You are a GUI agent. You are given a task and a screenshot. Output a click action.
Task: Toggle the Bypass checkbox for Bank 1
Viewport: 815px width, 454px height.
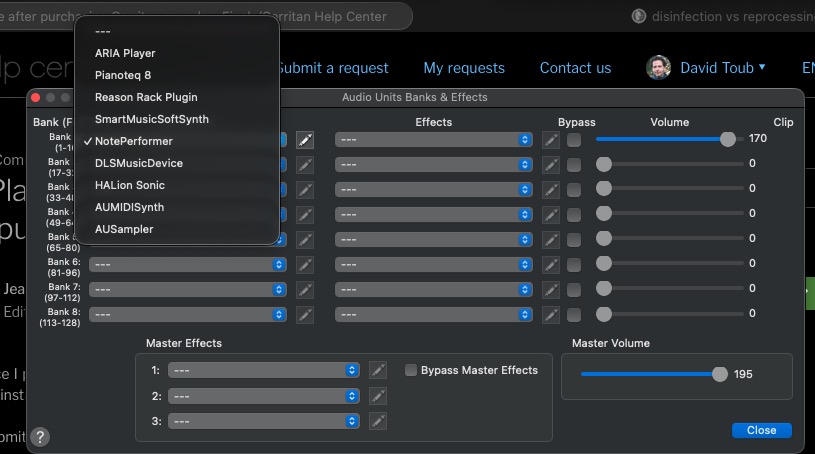[574, 139]
